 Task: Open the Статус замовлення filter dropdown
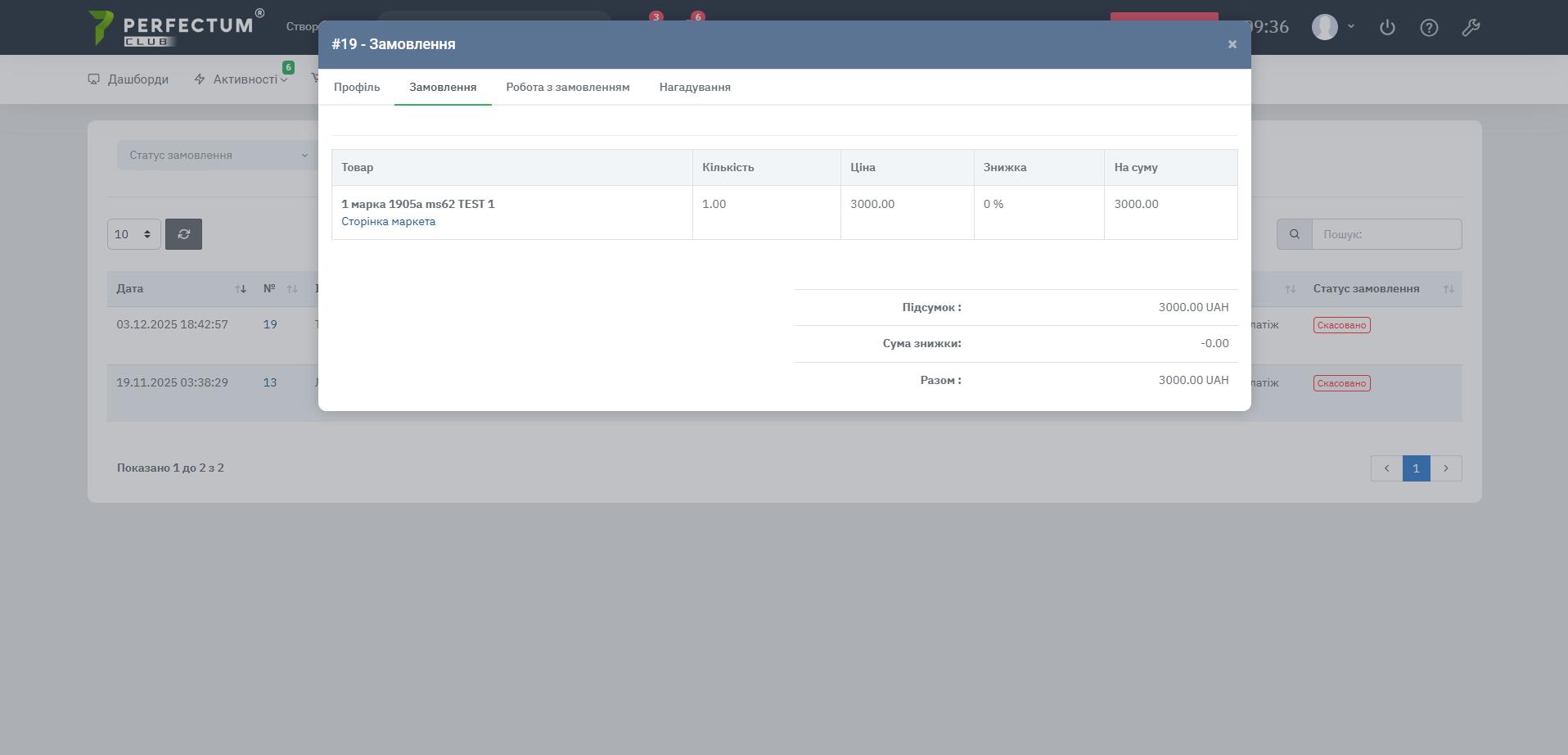click(x=217, y=156)
